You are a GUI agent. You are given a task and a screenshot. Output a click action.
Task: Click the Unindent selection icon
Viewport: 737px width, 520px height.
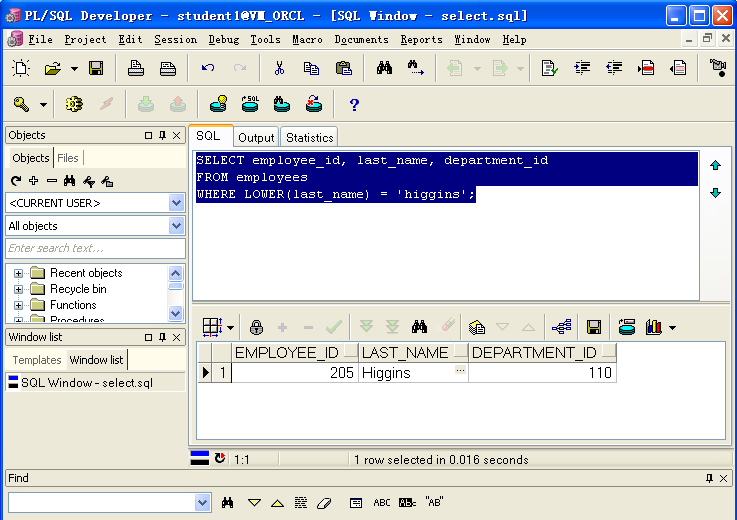click(x=614, y=68)
